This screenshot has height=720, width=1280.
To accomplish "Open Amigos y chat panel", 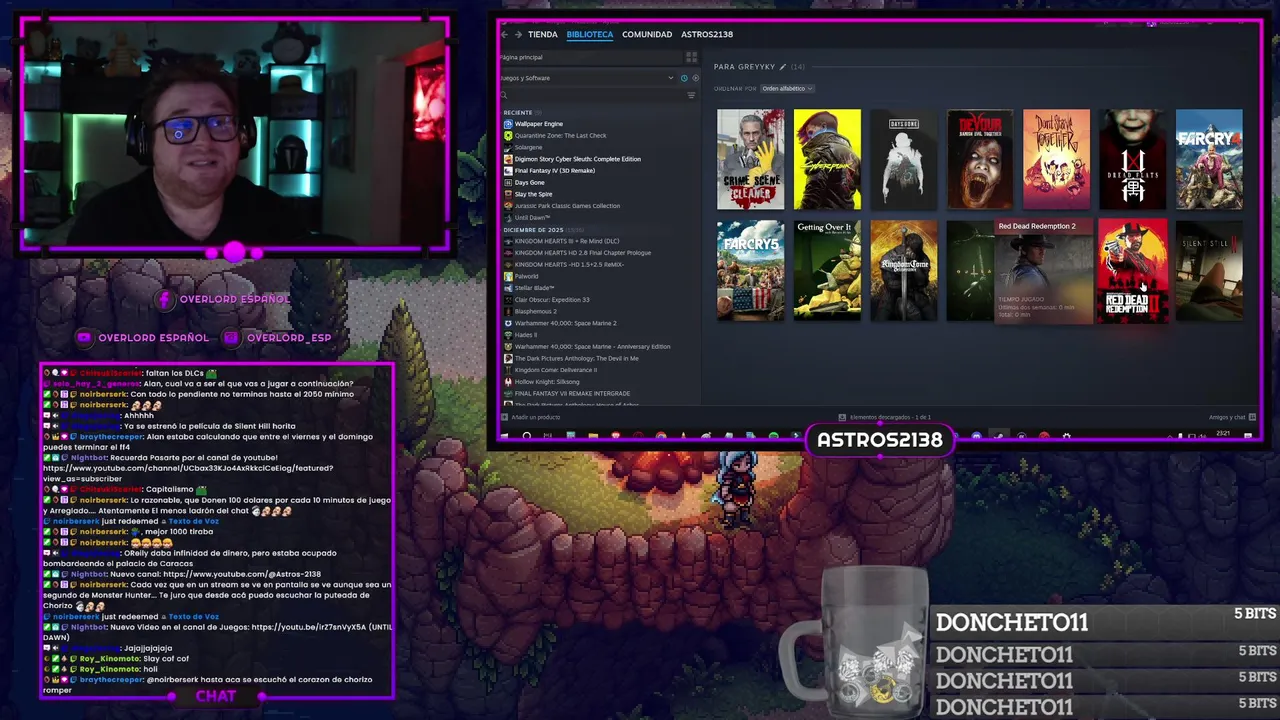I will 1232,417.
